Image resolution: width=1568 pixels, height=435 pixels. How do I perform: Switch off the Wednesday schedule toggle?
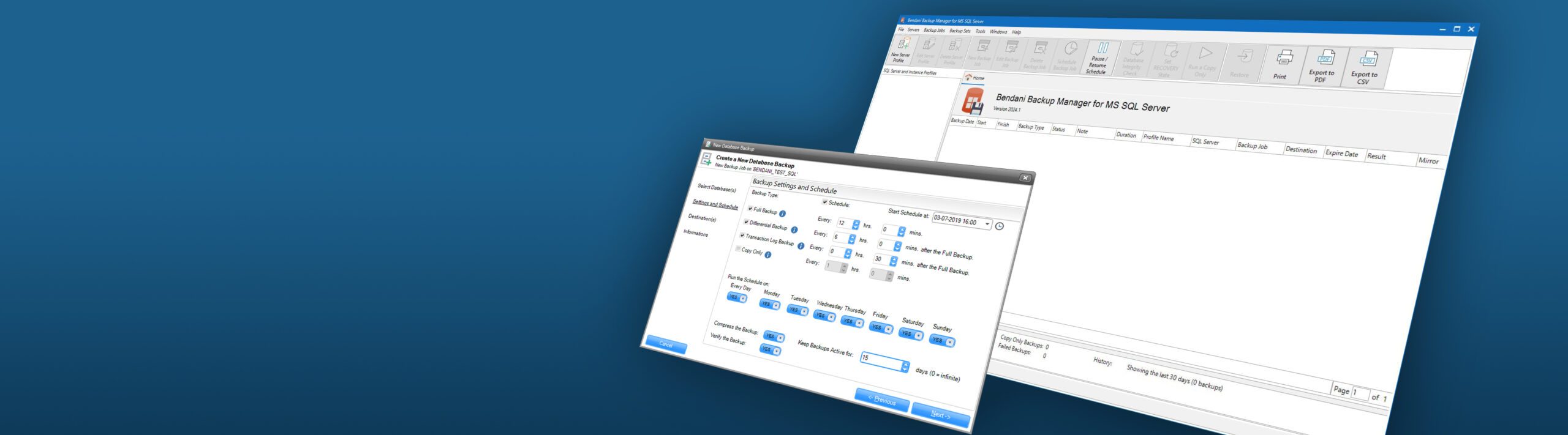[x=824, y=316]
